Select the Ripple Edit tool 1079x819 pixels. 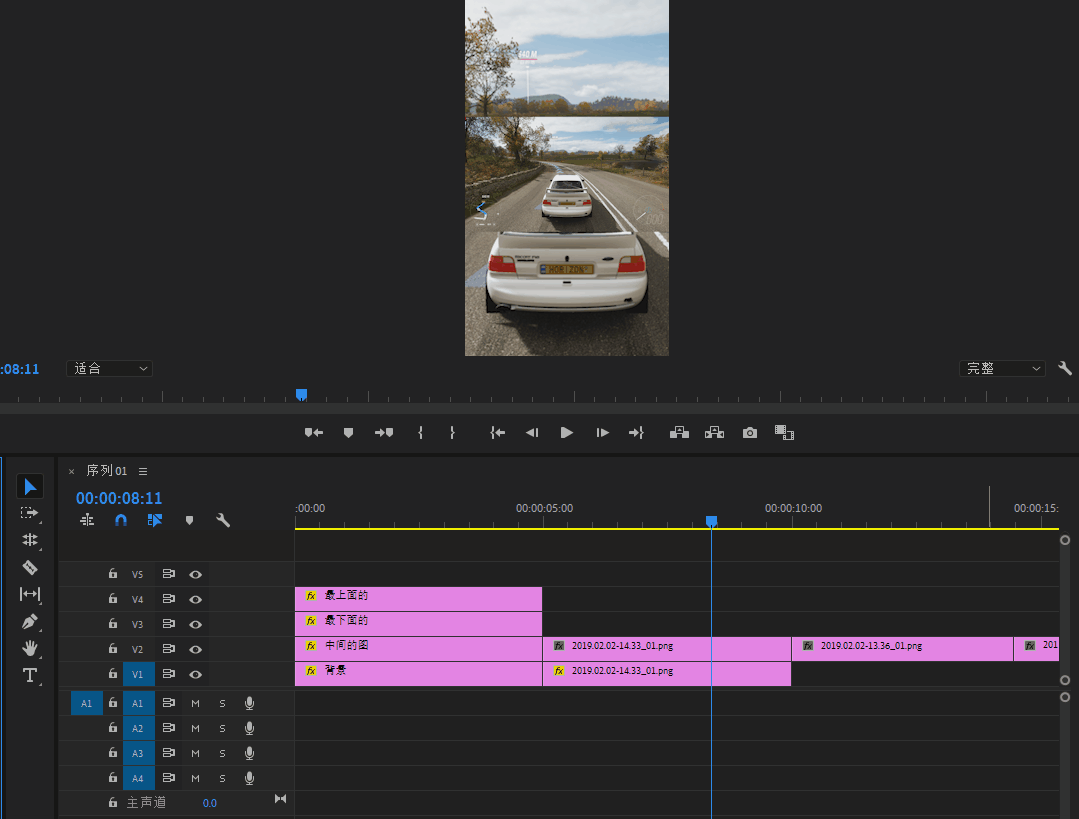(x=30, y=540)
